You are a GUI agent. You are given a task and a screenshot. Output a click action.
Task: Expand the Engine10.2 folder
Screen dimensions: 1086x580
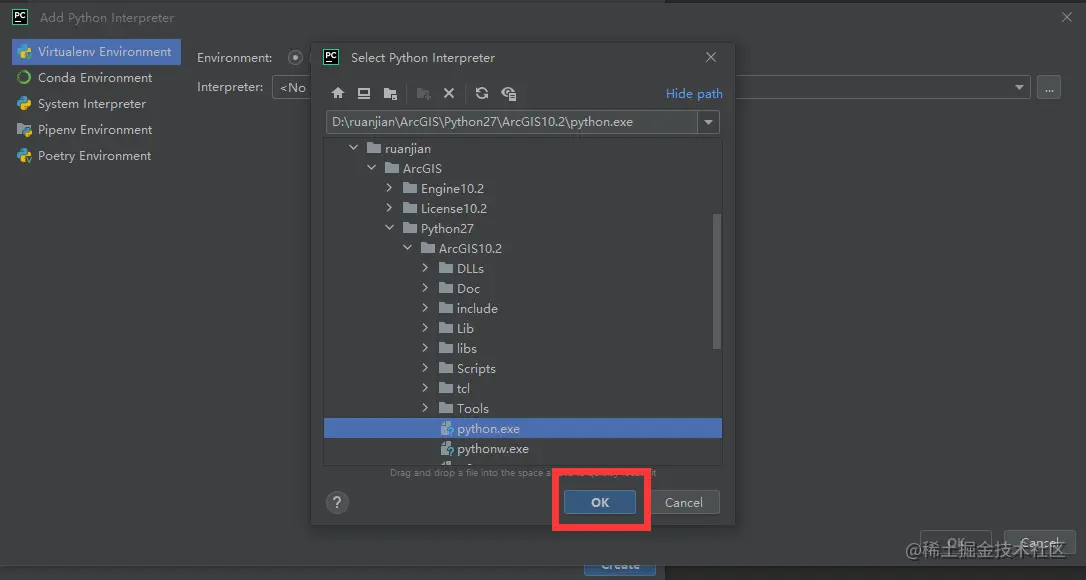point(389,188)
